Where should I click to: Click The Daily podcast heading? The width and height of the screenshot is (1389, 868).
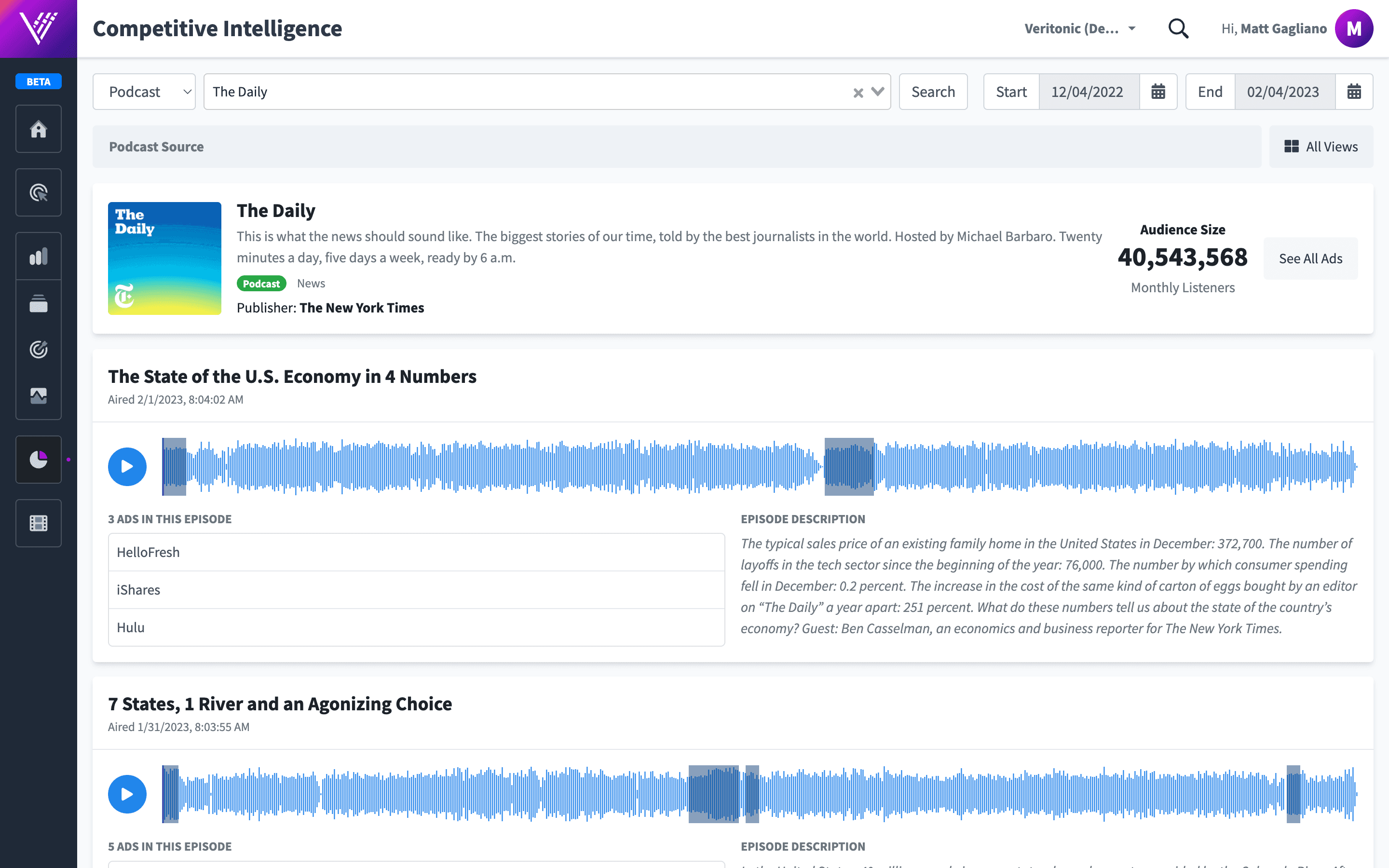tap(276, 211)
